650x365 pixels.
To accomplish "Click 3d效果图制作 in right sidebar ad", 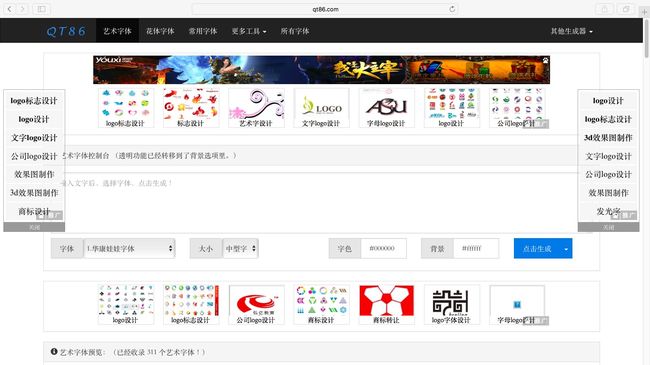I will coord(608,138).
